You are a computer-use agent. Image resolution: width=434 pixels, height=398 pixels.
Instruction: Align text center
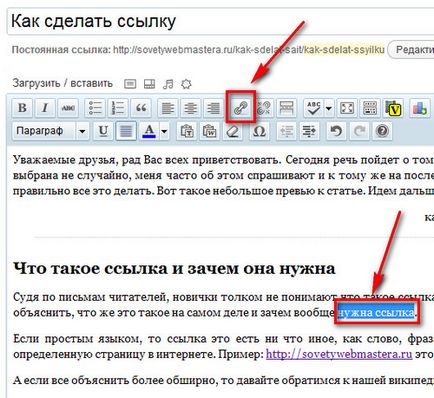coord(190,108)
